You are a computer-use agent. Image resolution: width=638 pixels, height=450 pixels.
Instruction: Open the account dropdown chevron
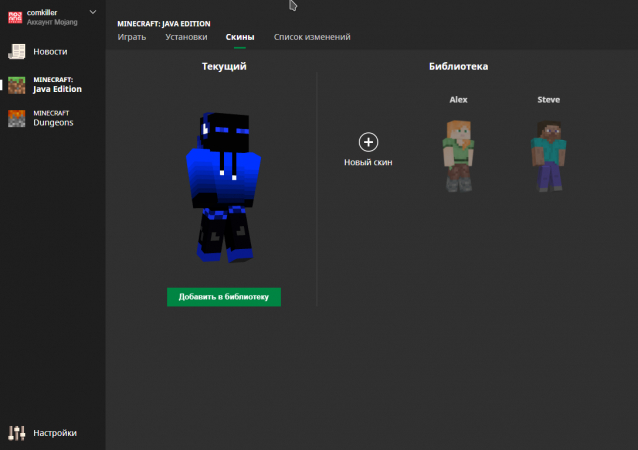pos(93,12)
